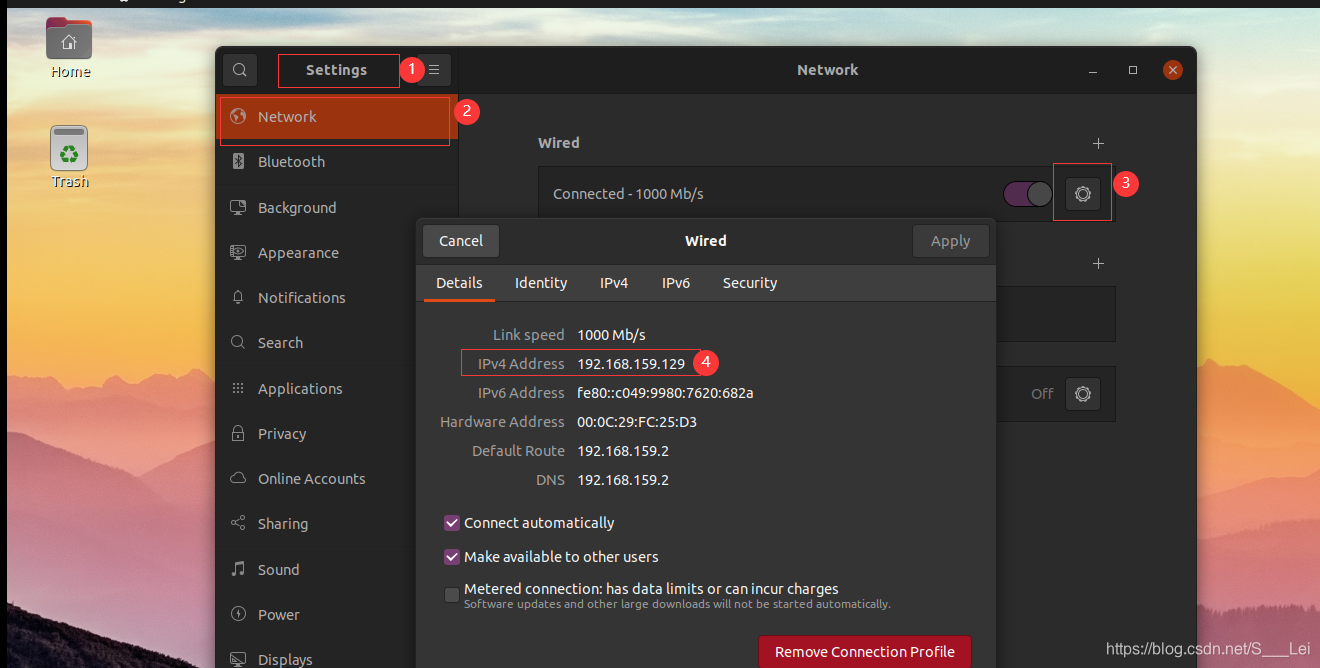Click the Displays icon in sidebar

[x=238, y=659]
